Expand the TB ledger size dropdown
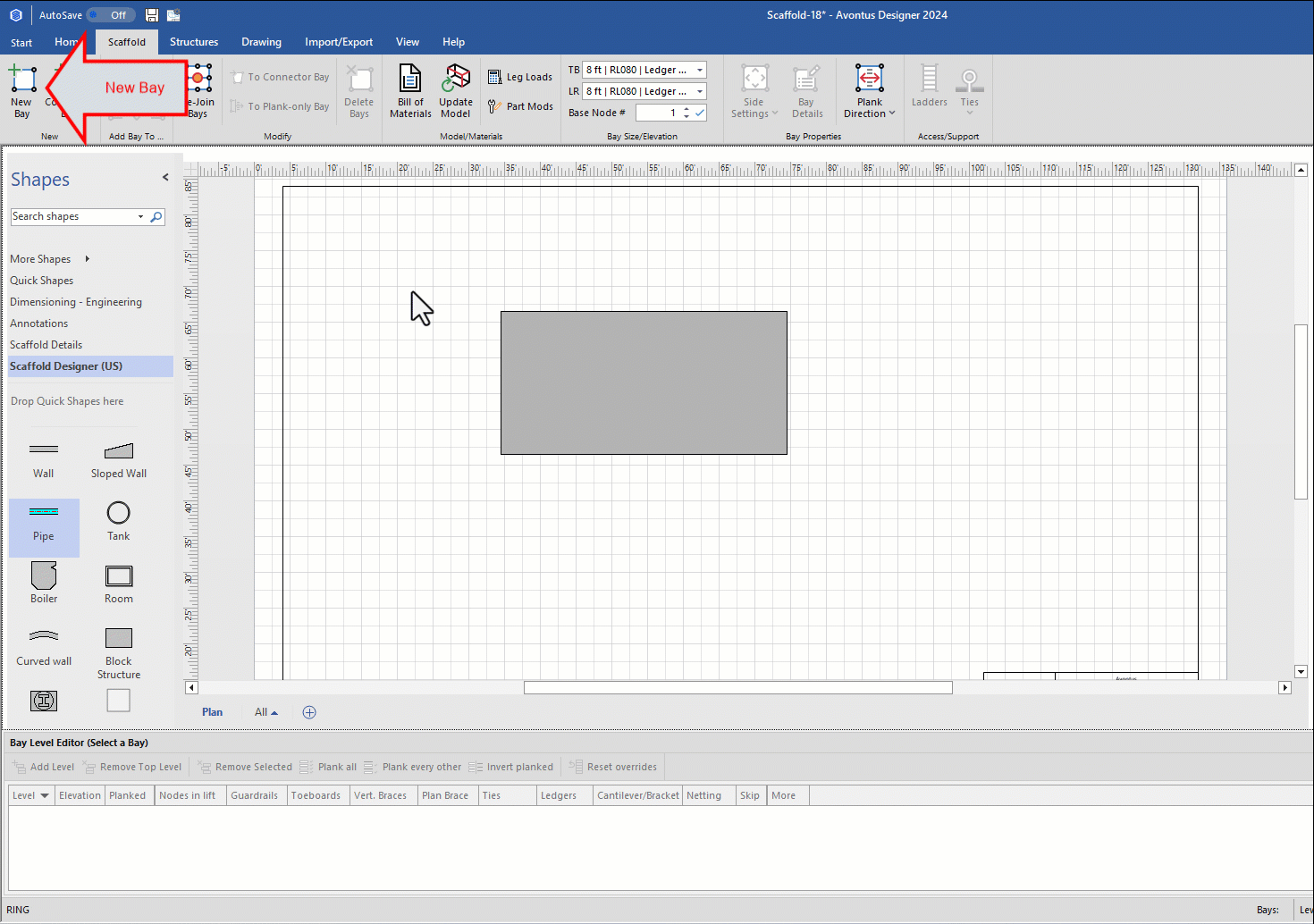The image size is (1314, 924). 700,70
